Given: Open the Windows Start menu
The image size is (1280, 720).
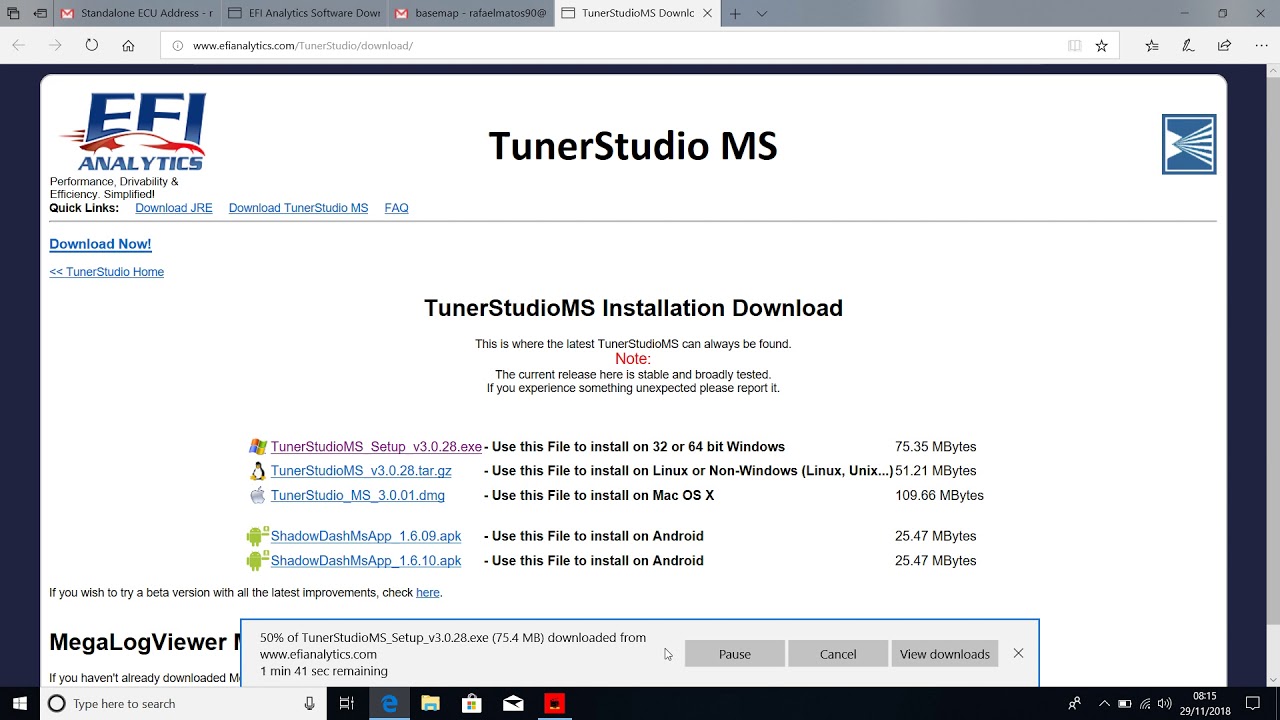Looking at the screenshot, I should pos(20,704).
